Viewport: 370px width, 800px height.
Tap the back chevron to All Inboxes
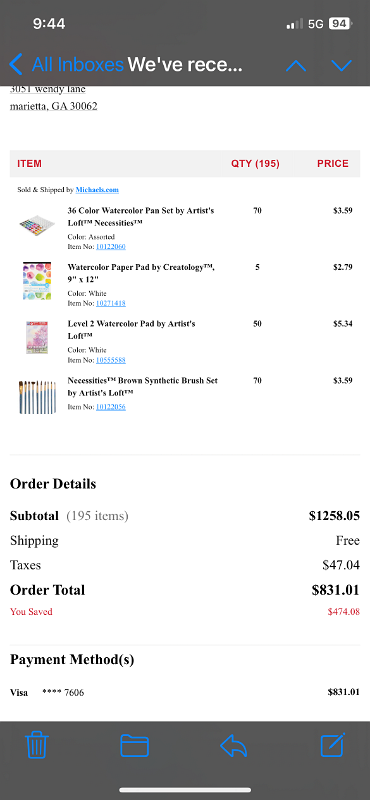(16, 64)
